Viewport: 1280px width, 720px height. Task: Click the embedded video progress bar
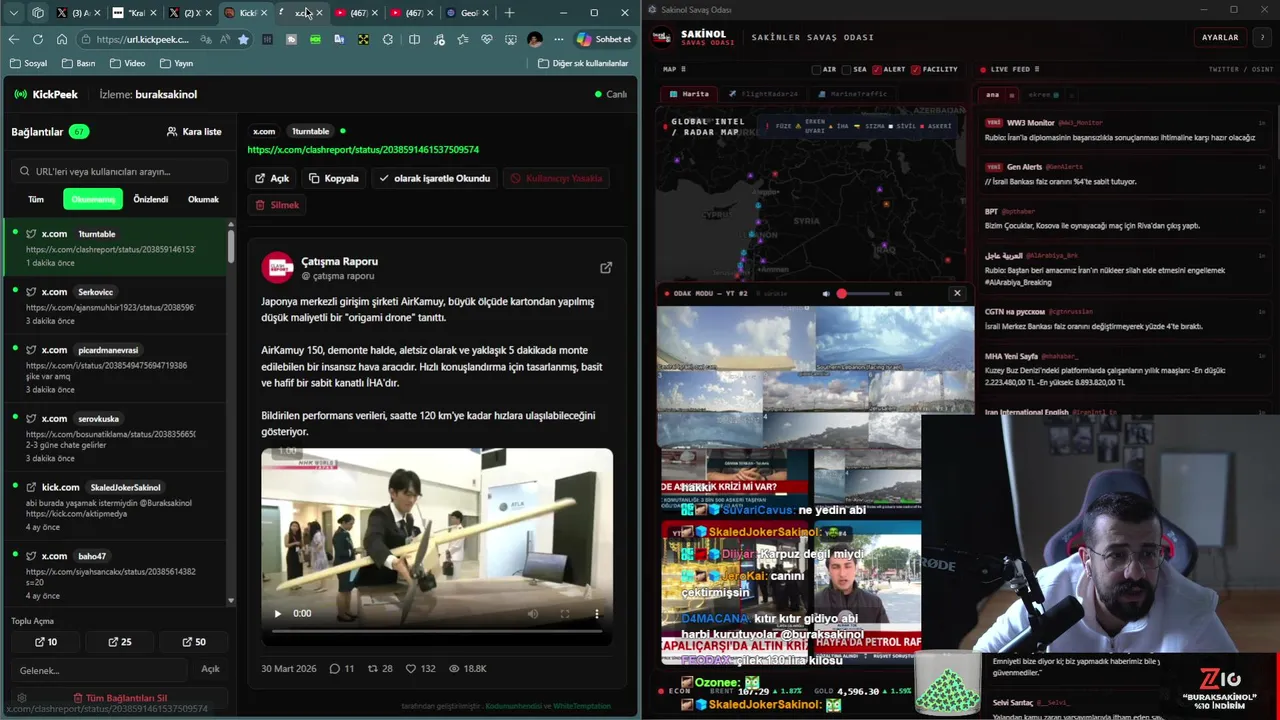437,631
